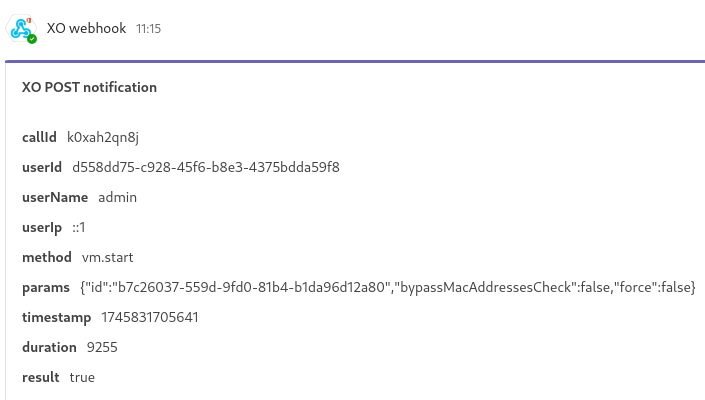Viewport: 705px width, 400px height.
Task: Click the duration field label
Action: (x=49, y=347)
